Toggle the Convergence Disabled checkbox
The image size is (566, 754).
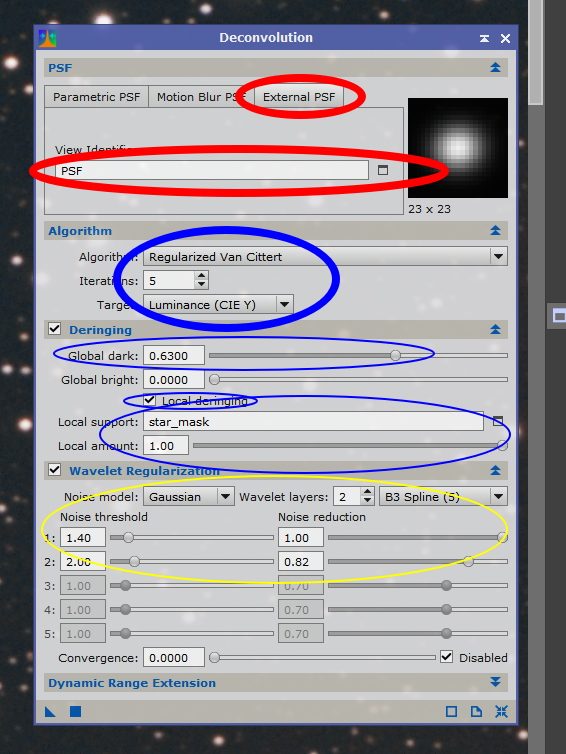[x=446, y=656]
